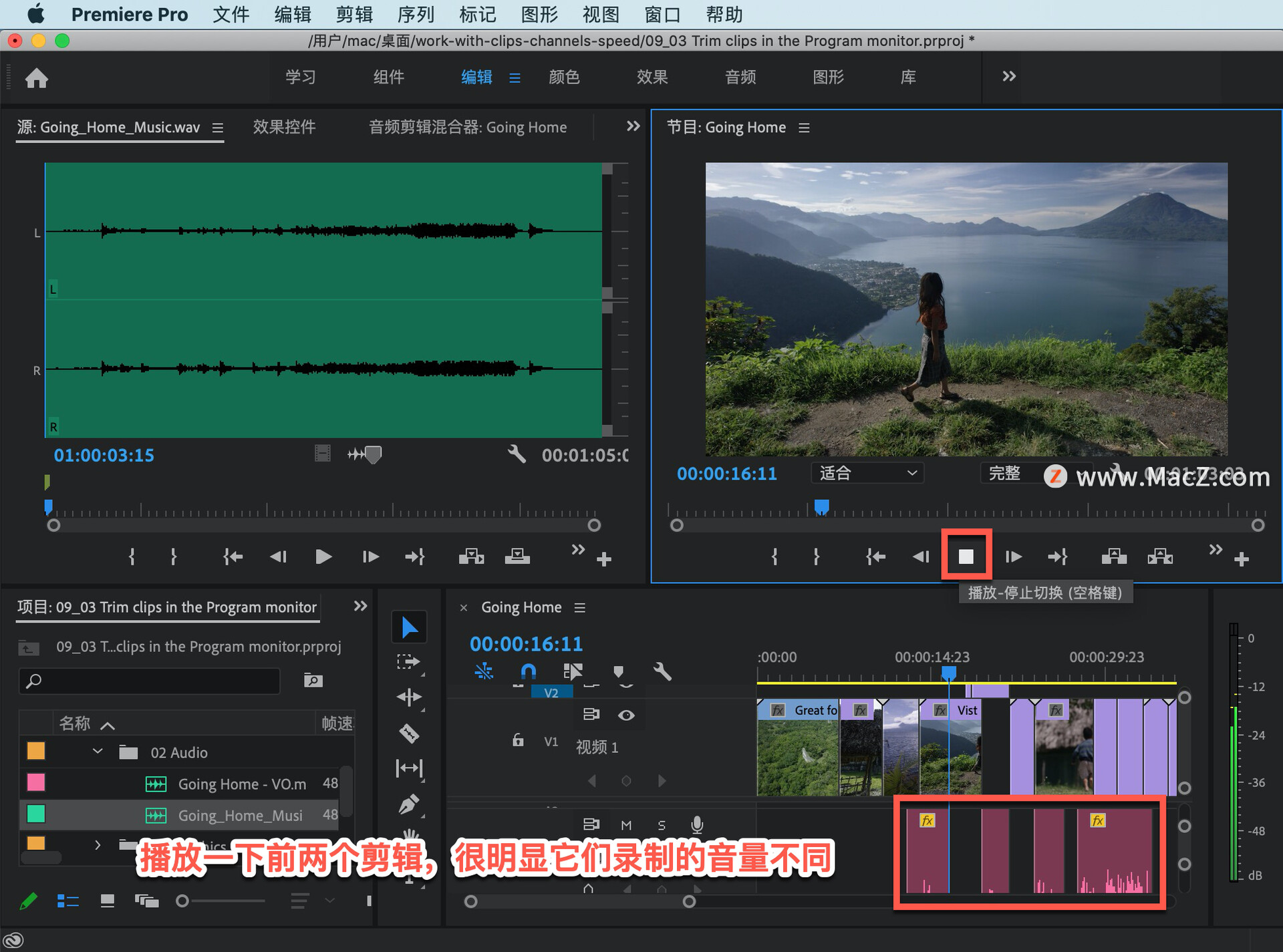
Task: Collapse the 02 Audio bin
Action: click(x=98, y=752)
